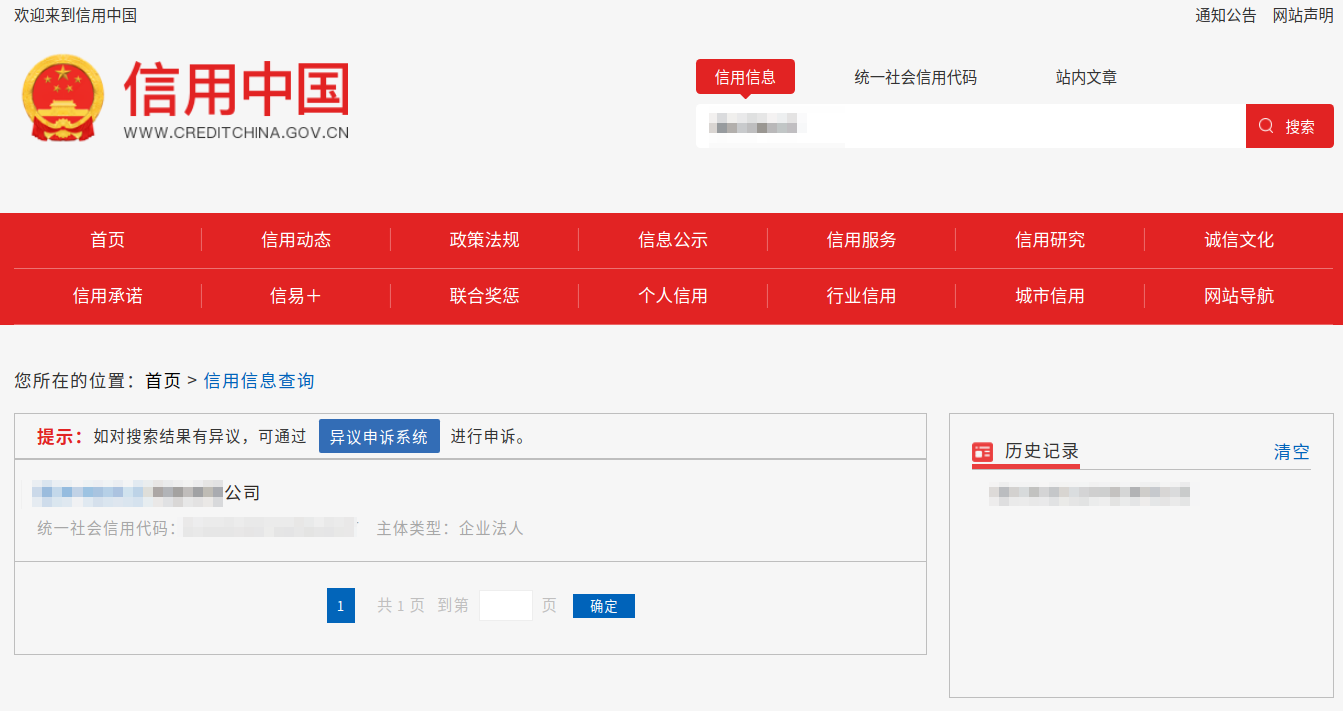Screen dimensions: 1343x711
Task: Click the red history record icon
Action: [x=982, y=452]
